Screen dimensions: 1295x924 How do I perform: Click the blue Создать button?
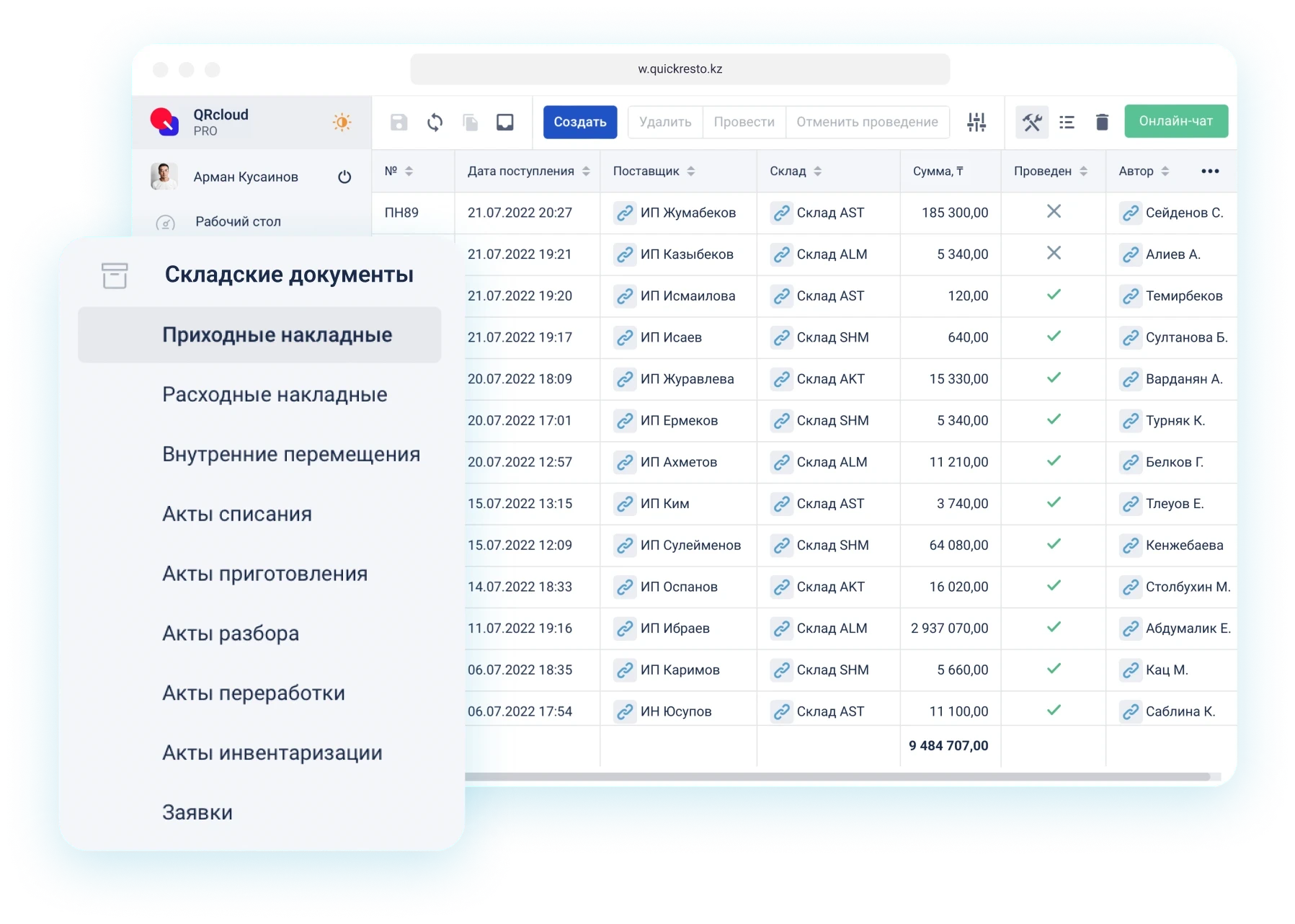(x=579, y=123)
